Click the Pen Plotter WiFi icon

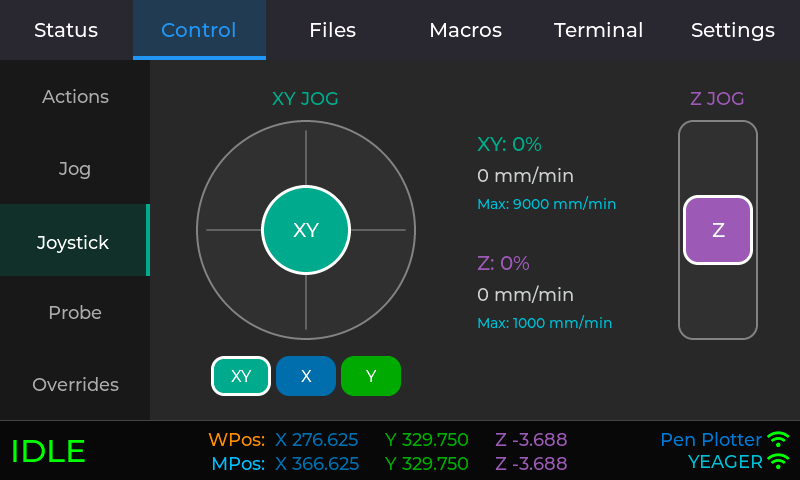tap(778, 440)
